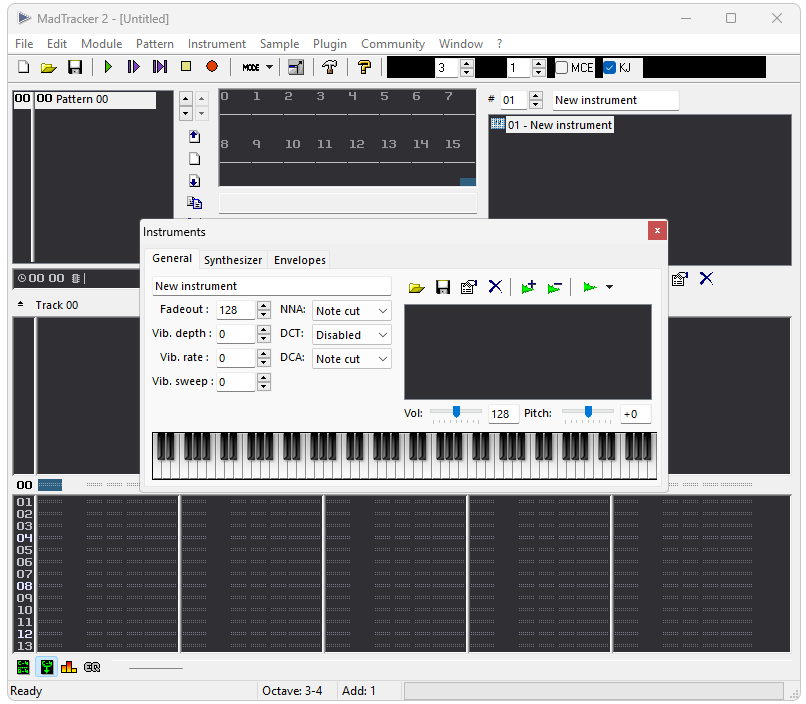Expand the arrow beside the sample play icon
Image resolution: width=806 pixels, height=704 pixels.
click(609, 287)
